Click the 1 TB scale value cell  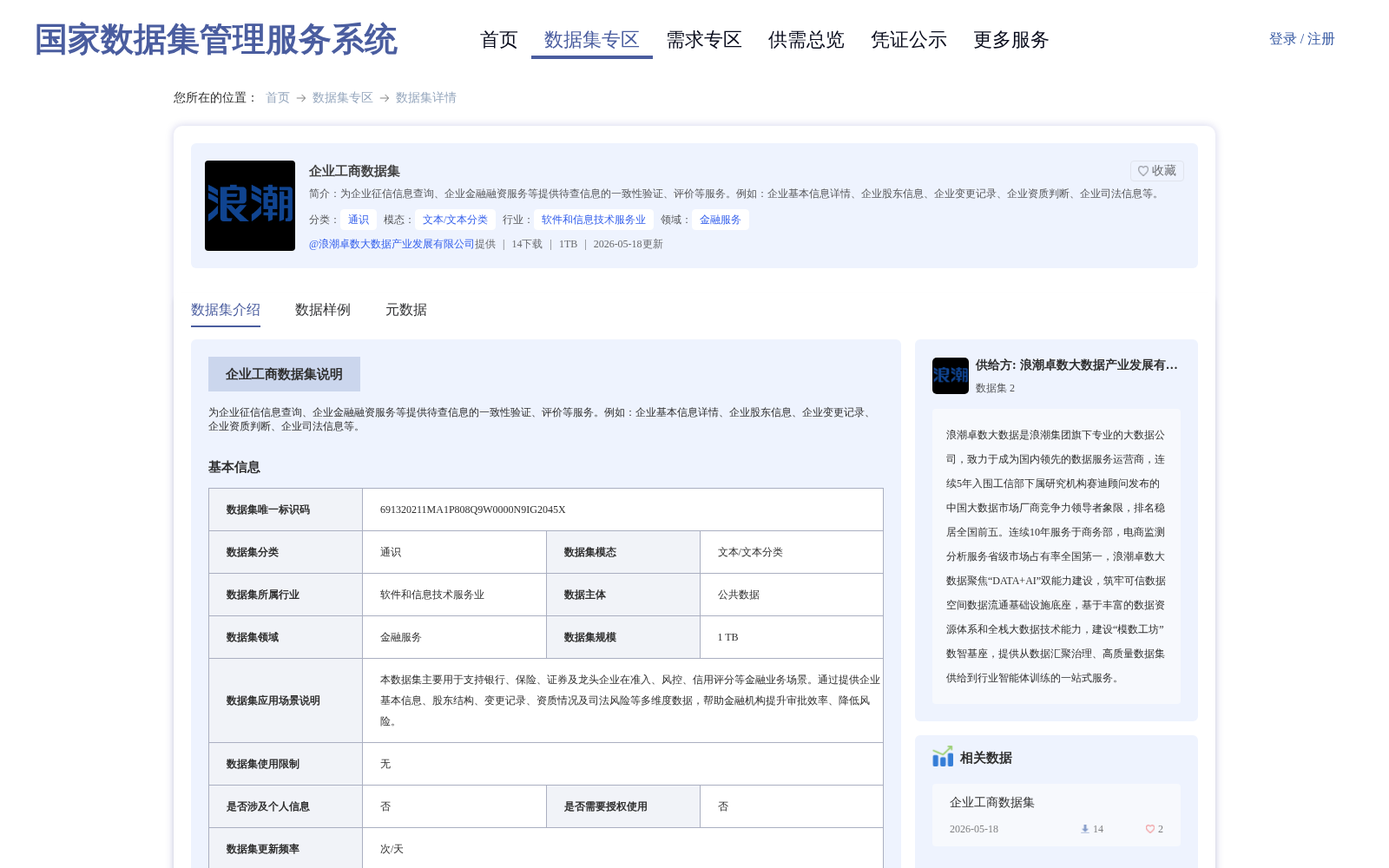pos(792,637)
